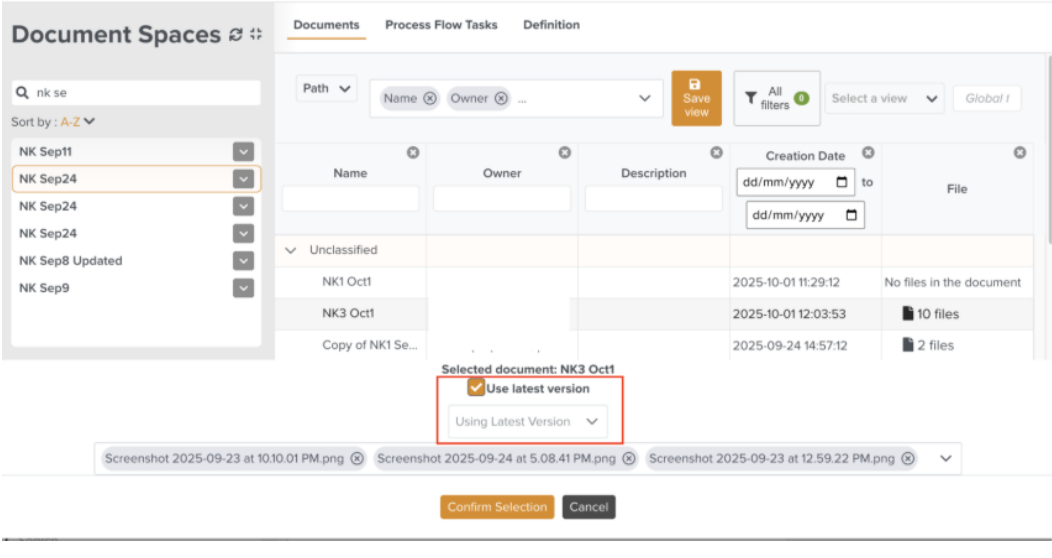Remove Screenshot 2025-09-24 at 5.08.41 PM.png chip
Viewport: 1052px width, 558px height.
coord(628,459)
